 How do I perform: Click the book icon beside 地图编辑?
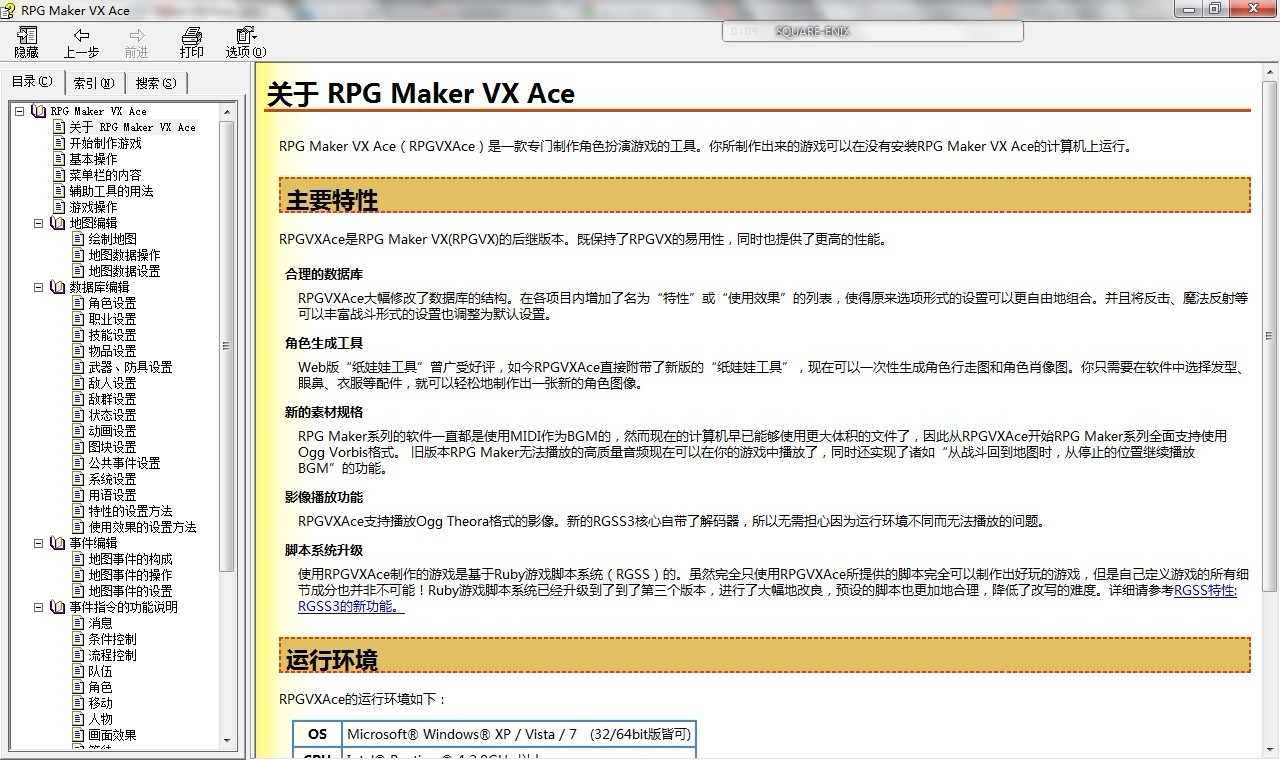click(58, 223)
